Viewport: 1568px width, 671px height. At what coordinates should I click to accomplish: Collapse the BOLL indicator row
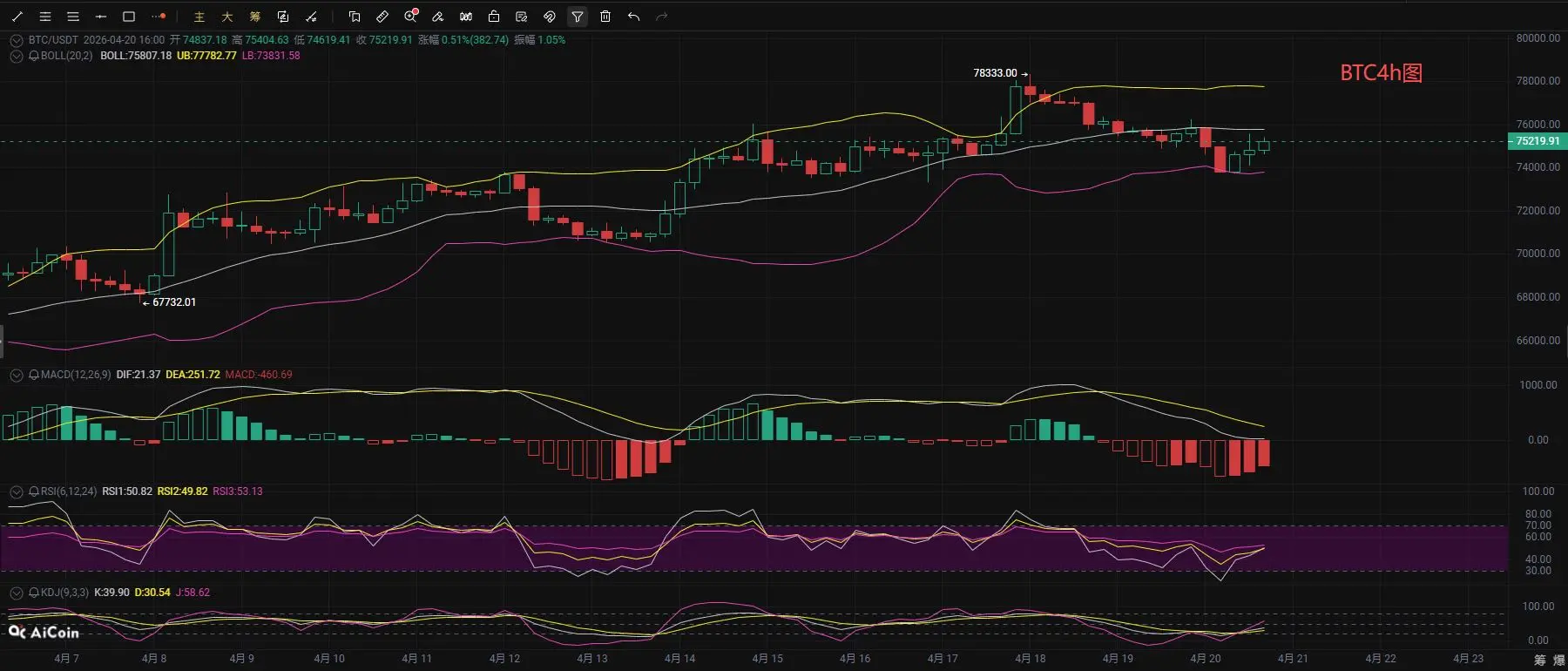tap(16, 56)
